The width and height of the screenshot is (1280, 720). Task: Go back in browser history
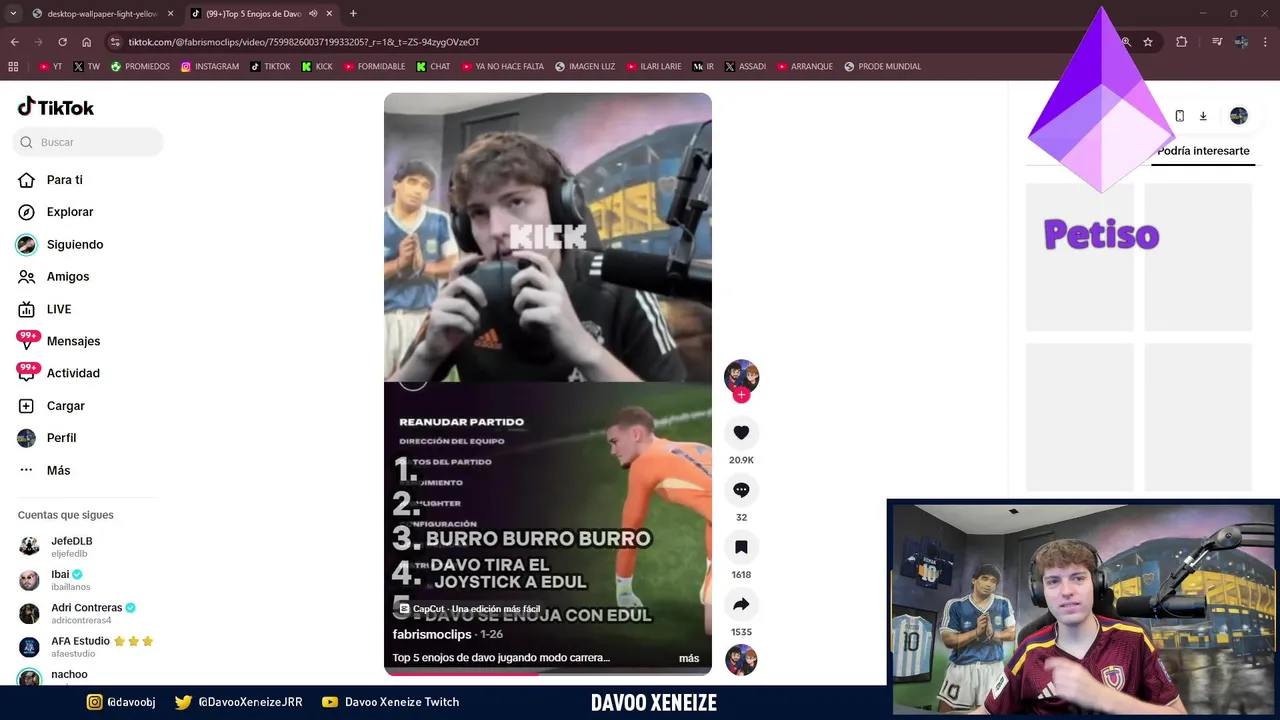coord(14,42)
